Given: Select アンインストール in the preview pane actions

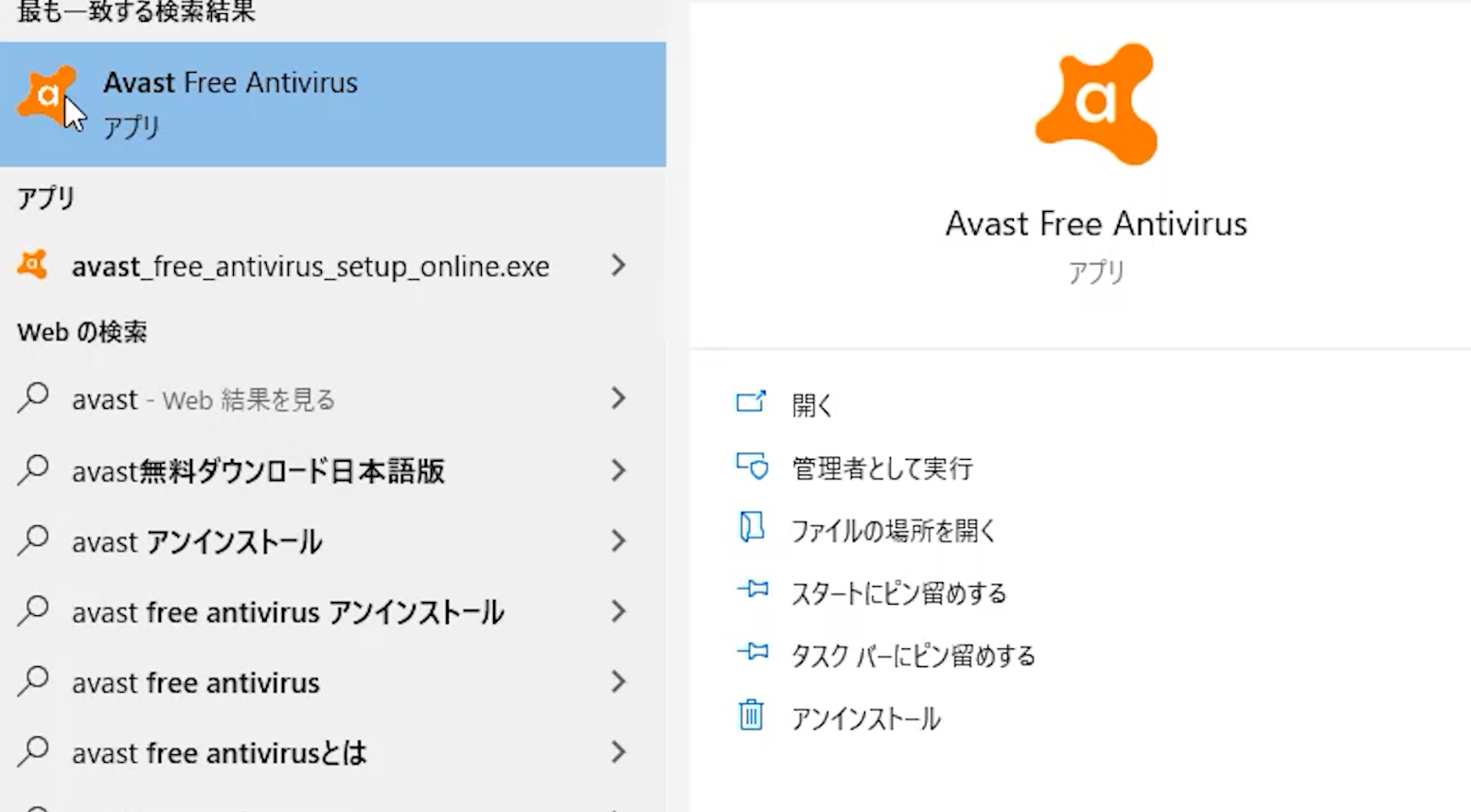Looking at the screenshot, I should click(866, 718).
